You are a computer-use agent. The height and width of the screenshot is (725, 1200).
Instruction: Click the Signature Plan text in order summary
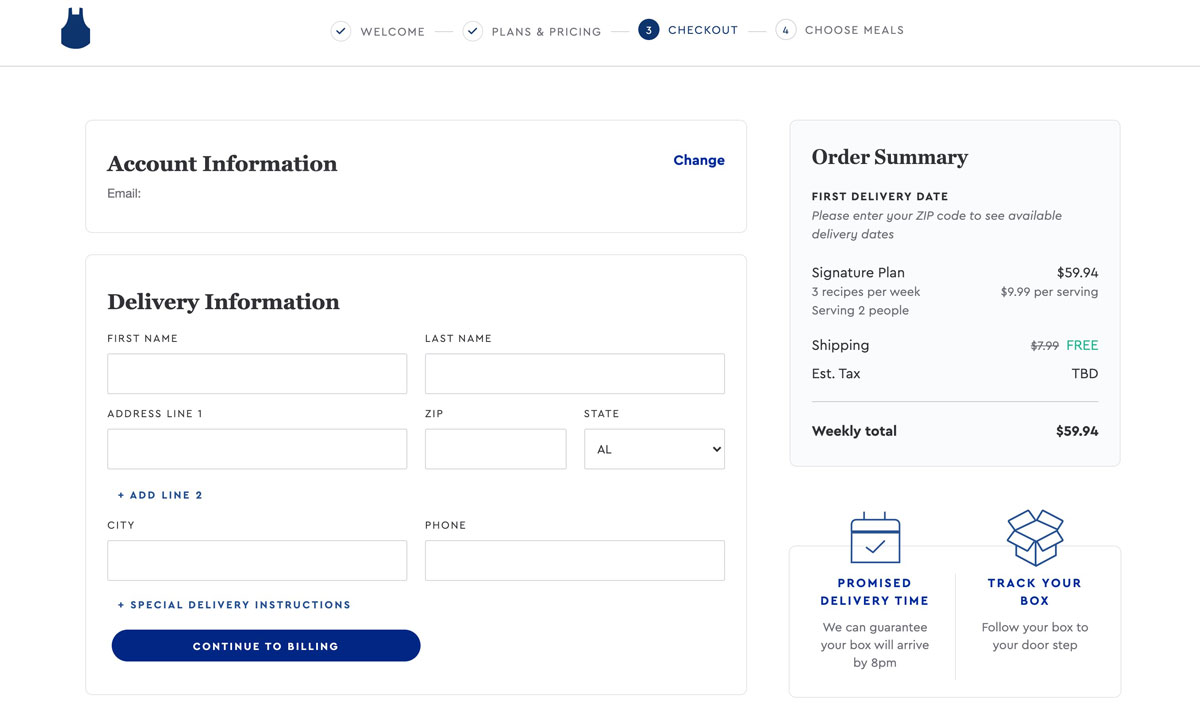pyautogui.click(x=858, y=272)
